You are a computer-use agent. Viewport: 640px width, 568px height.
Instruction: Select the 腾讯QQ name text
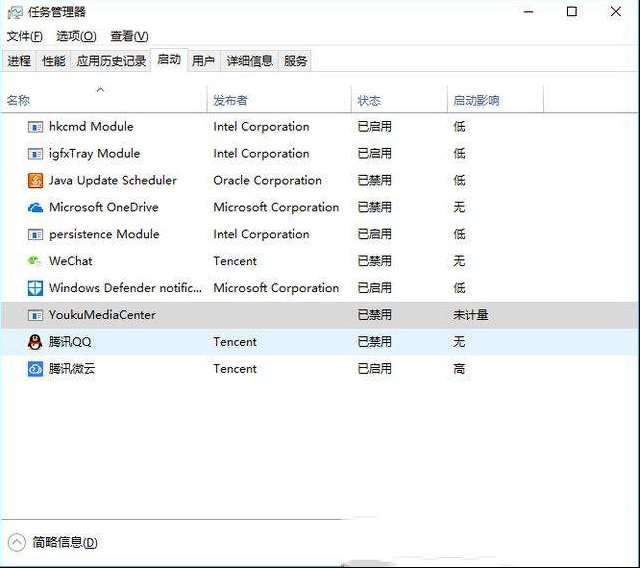(70, 342)
